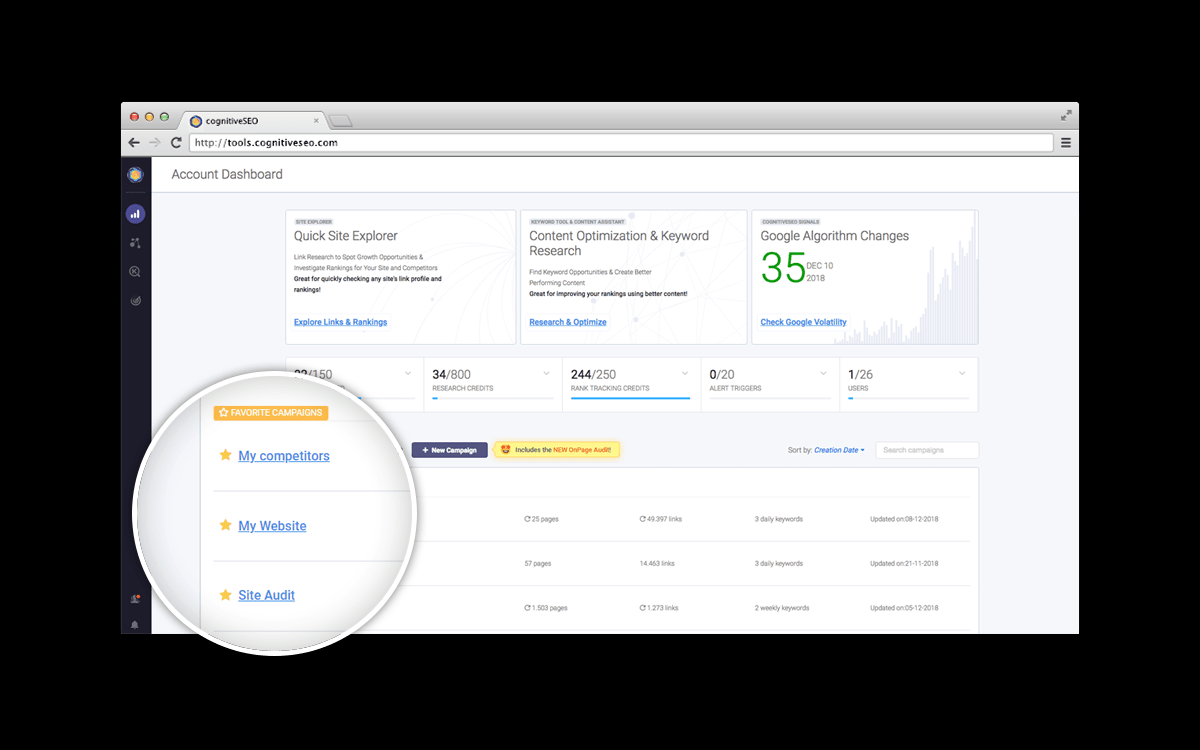Click the emoji icon on the OnPage Audit badge
The image size is (1200, 750).
click(x=506, y=450)
